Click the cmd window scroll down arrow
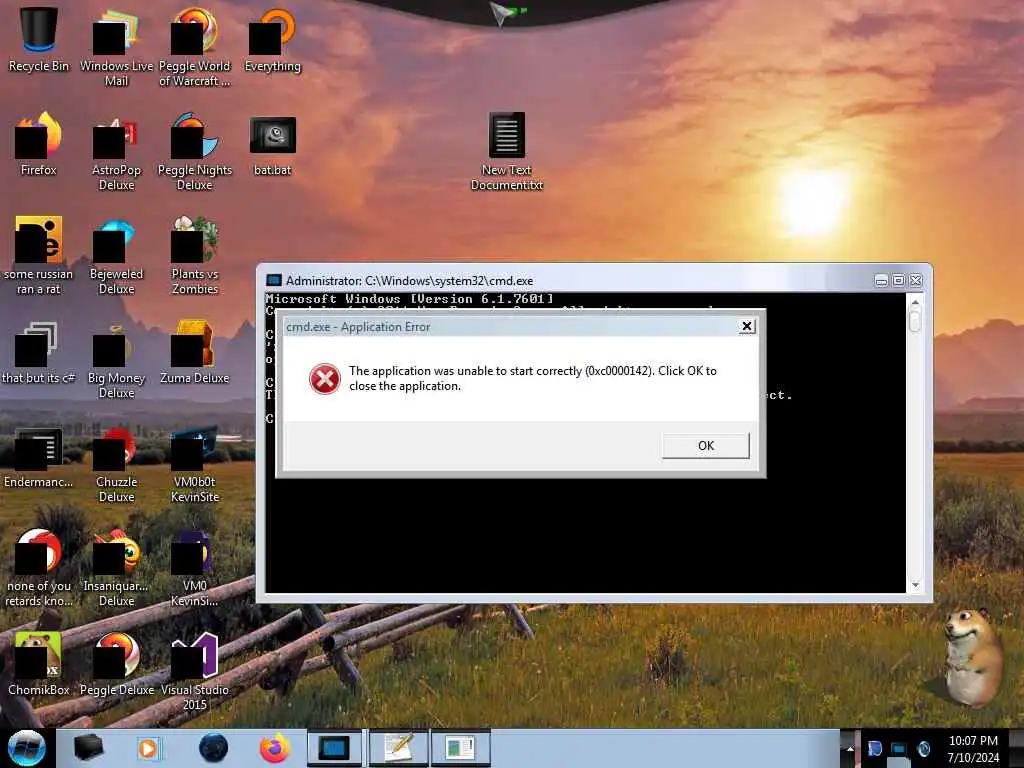The height and width of the screenshot is (768, 1024). tap(915, 584)
